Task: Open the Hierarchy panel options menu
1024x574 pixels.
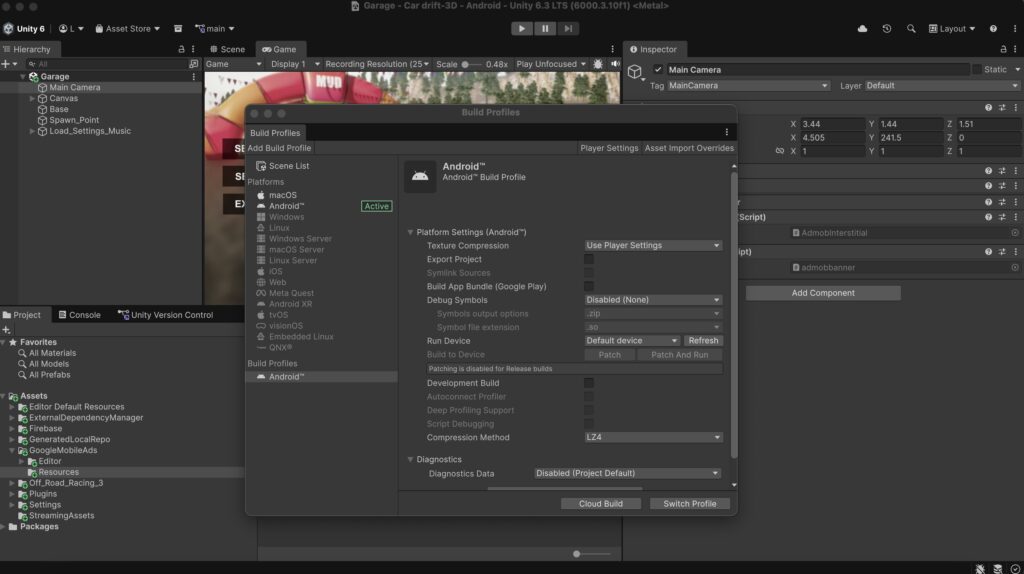Action: tap(193, 49)
